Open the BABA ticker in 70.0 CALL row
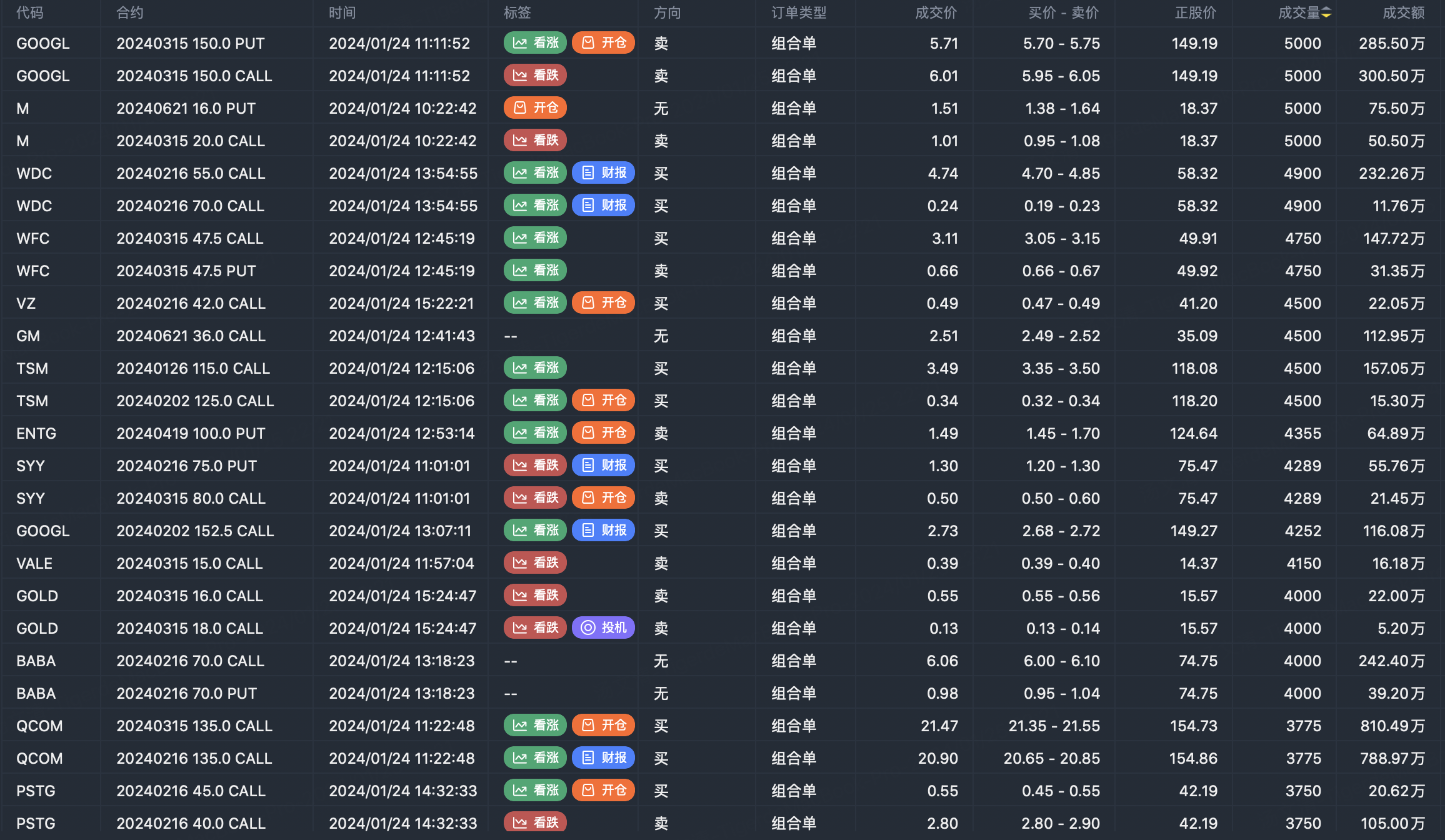 [36, 661]
